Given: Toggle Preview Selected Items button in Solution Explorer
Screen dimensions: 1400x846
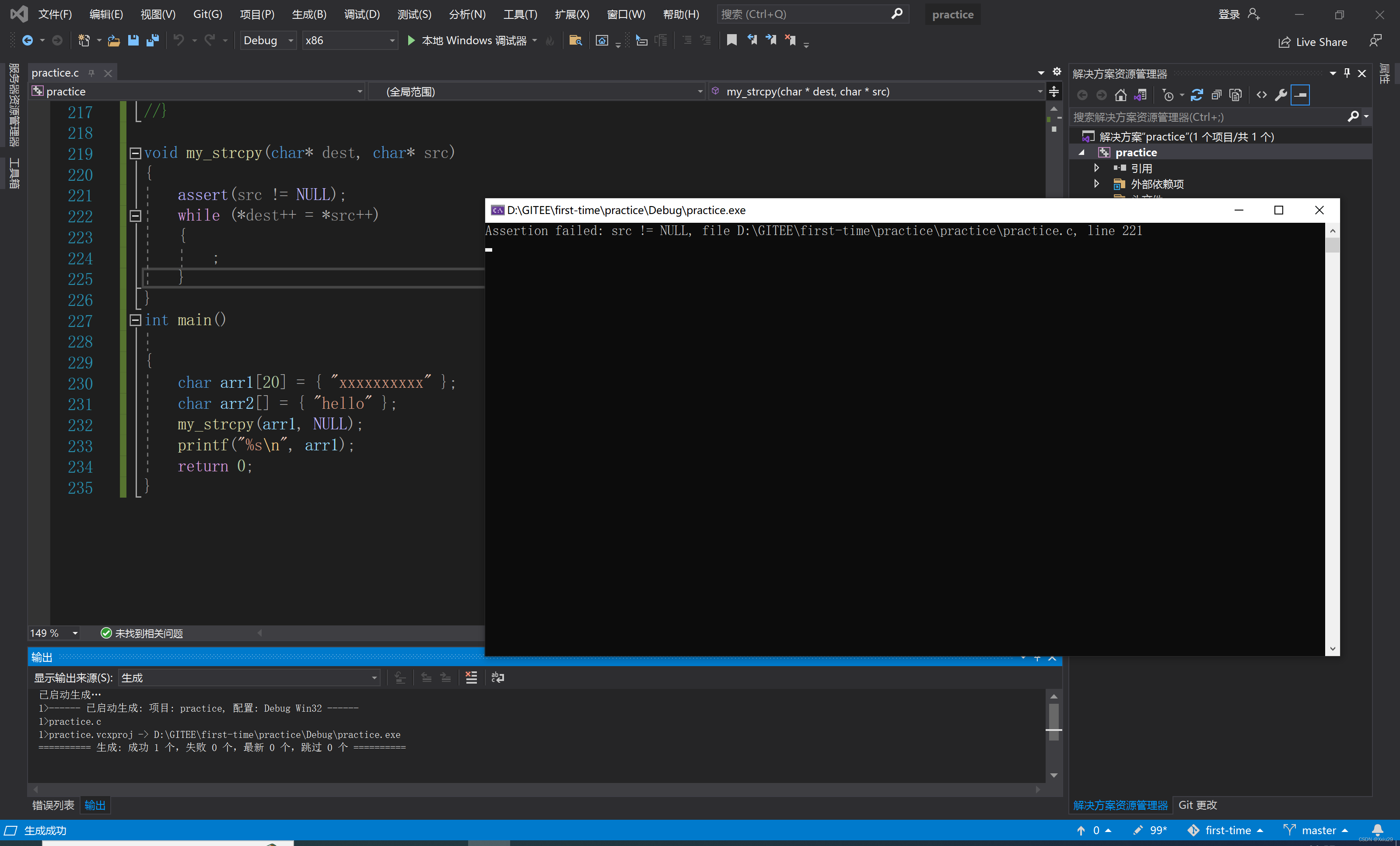Looking at the screenshot, I should pos(1300,95).
